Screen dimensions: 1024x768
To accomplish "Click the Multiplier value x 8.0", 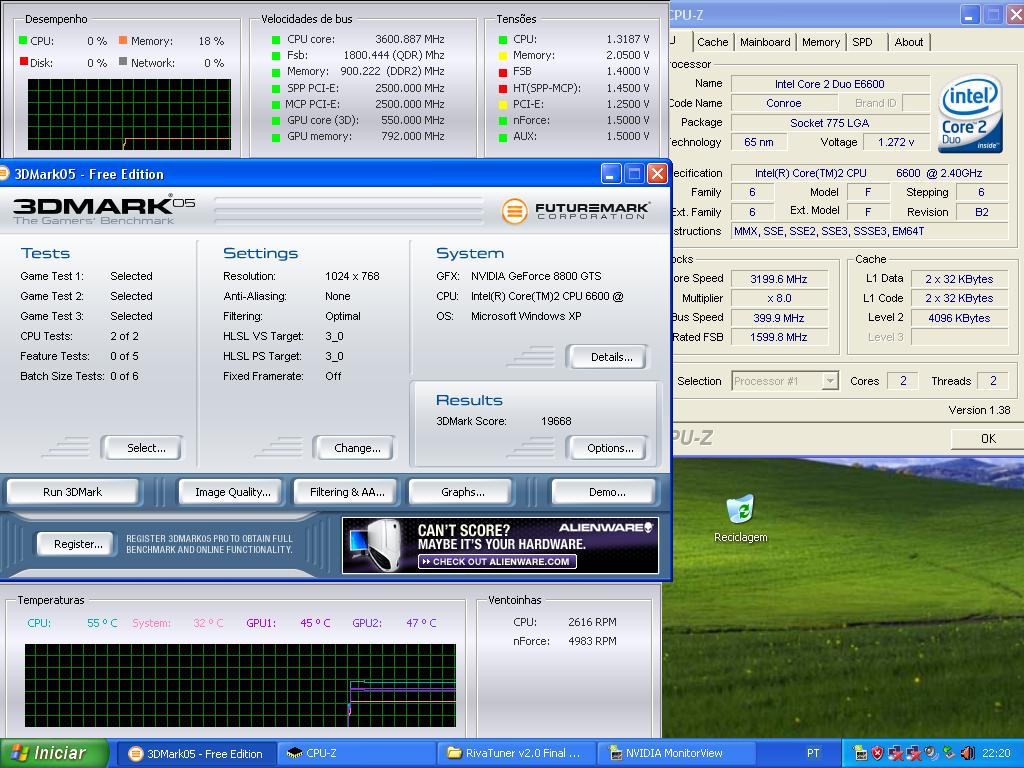I will click(778, 298).
